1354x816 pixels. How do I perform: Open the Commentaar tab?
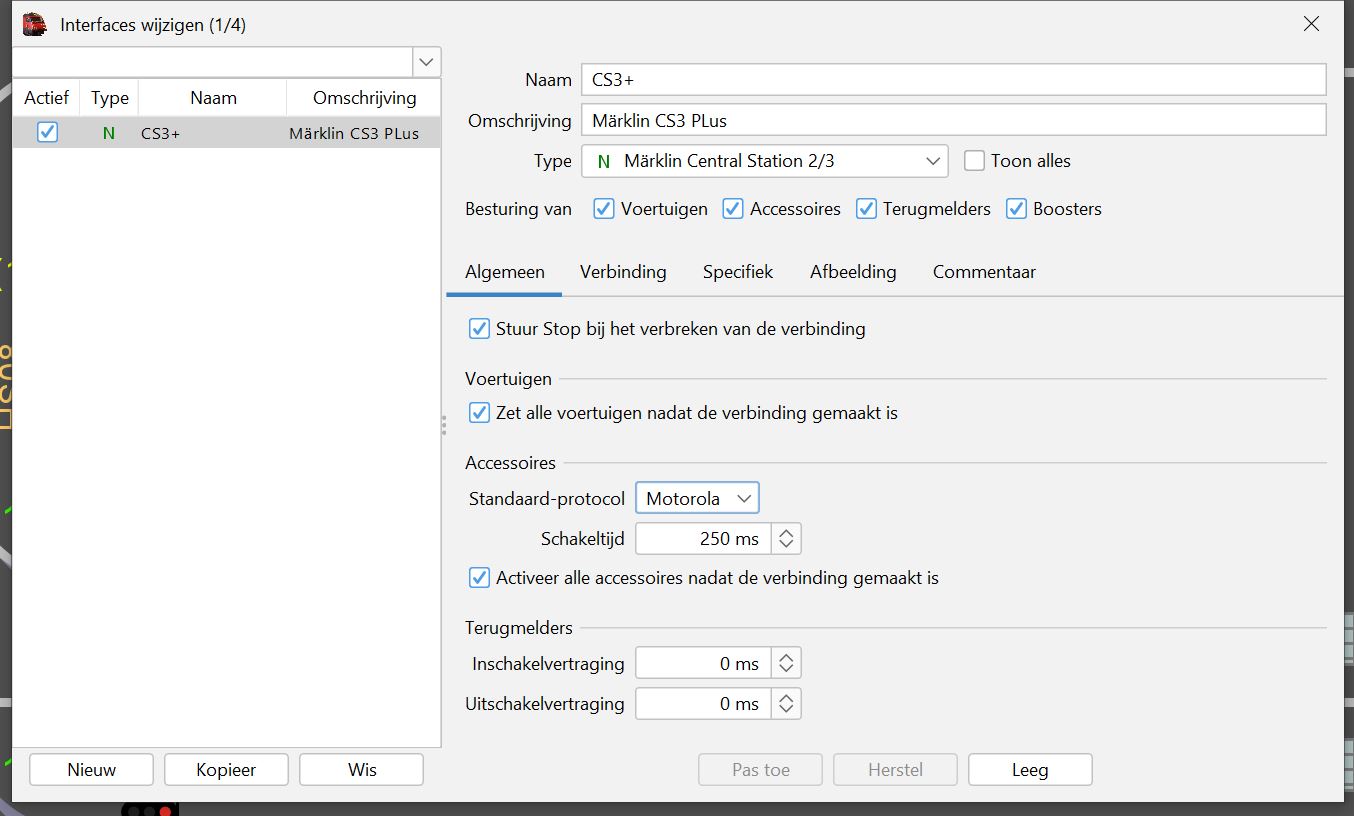tap(984, 272)
